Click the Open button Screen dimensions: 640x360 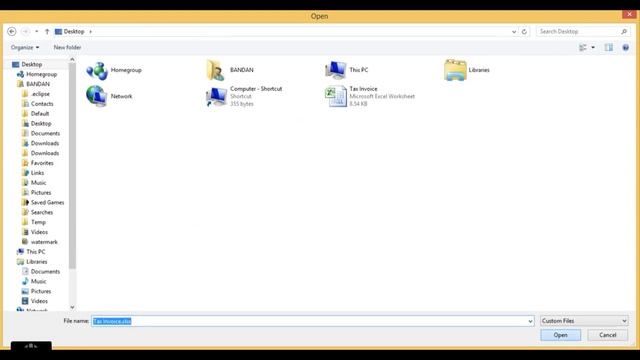pos(560,335)
